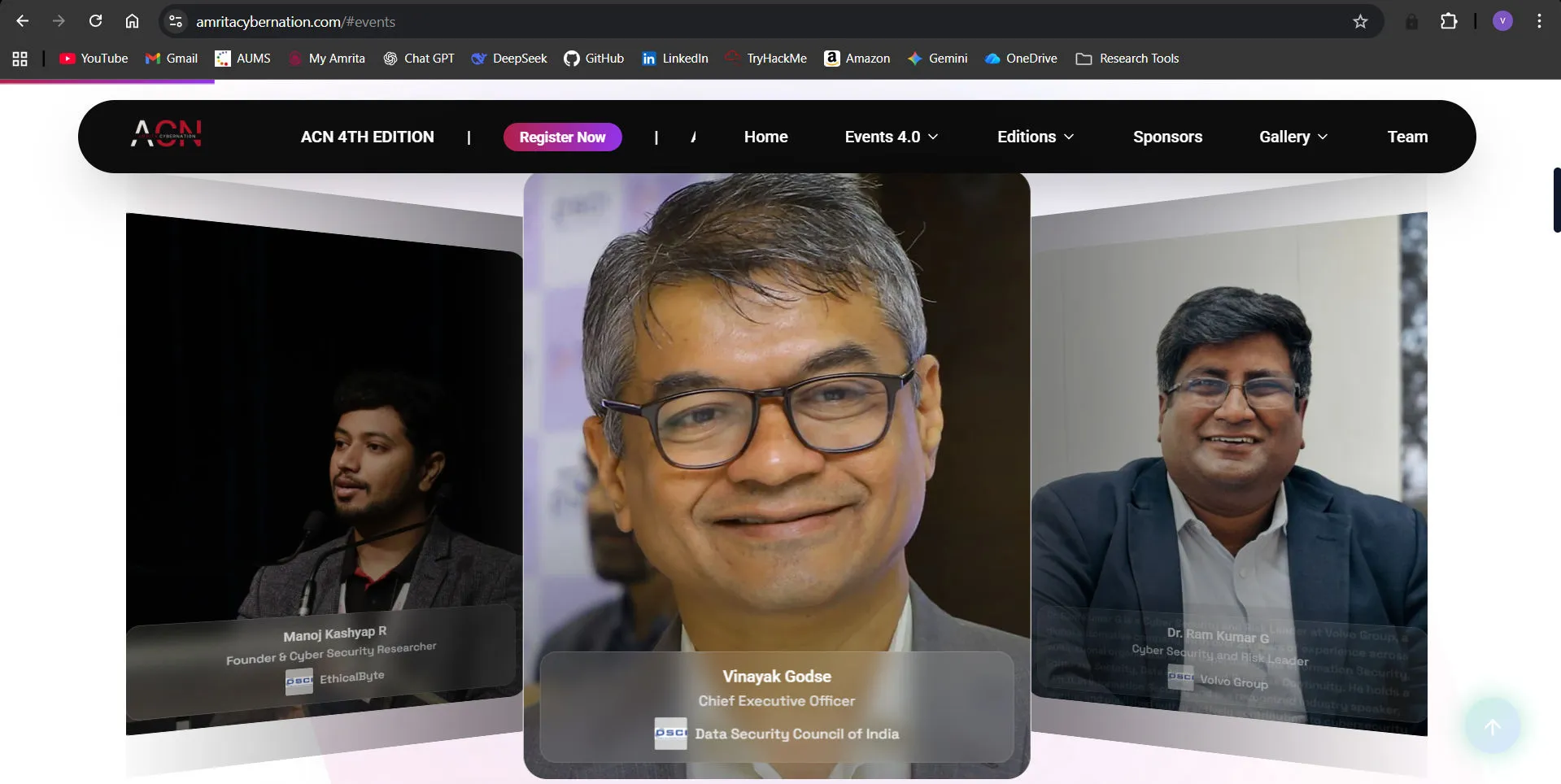This screenshot has width=1561, height=784.
Task: Open the OneDrive bookmark
Action: (x=1021, y=59)
